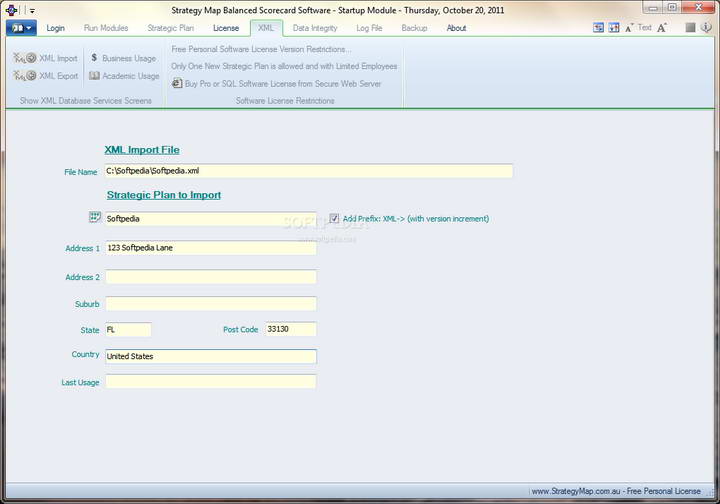Image resolution: width=720 pixels, height=504 pixels.
Task: Click the XML Export icon
Action: point(25,76)
